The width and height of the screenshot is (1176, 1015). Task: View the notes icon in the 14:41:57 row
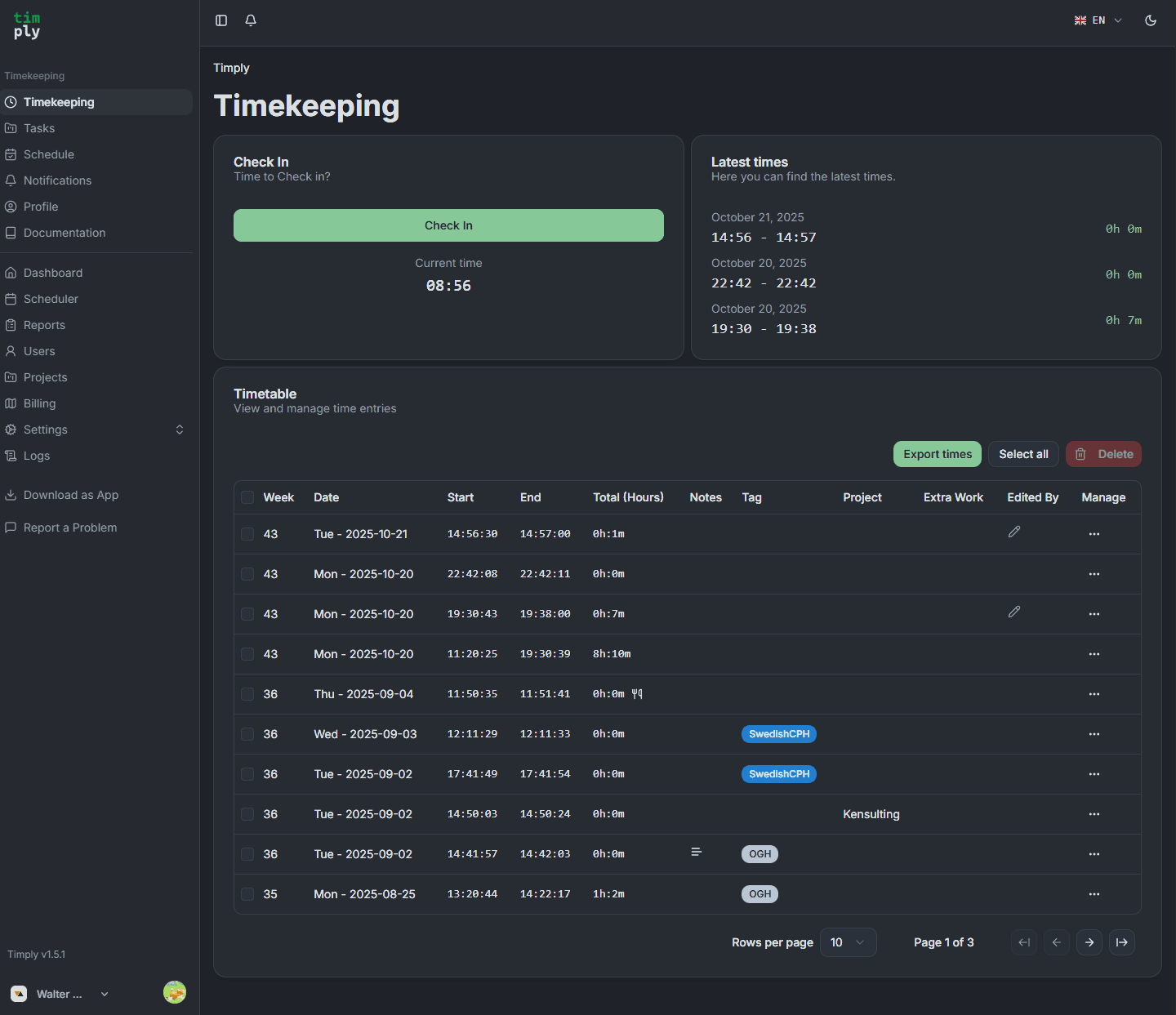point(697,853)
